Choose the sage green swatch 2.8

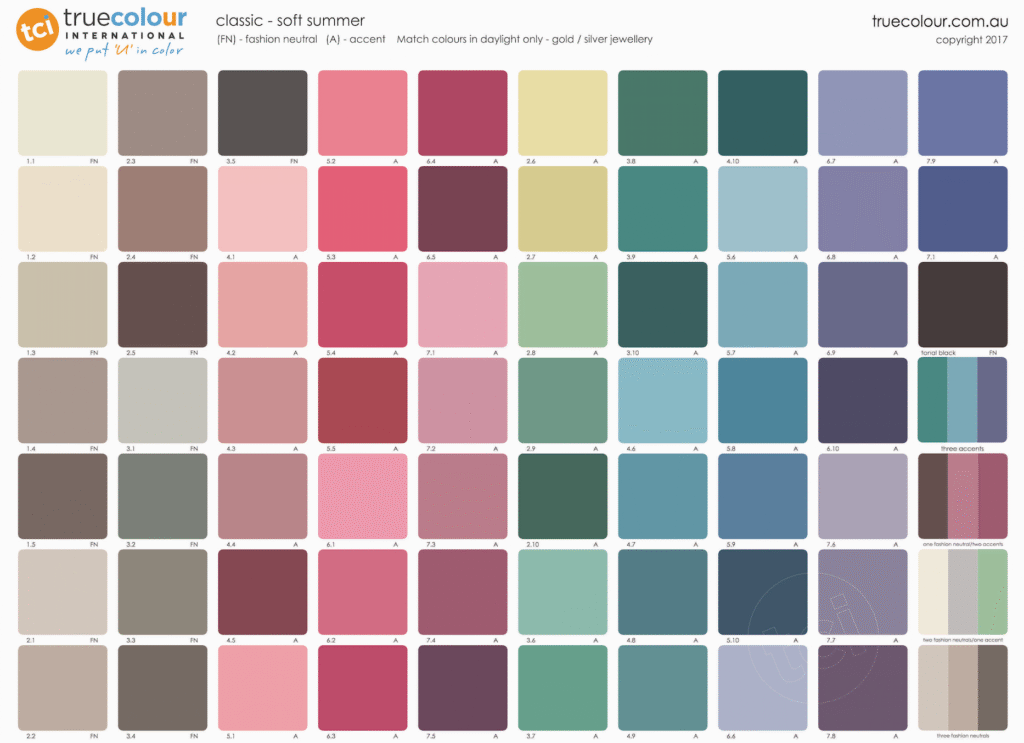click(x=562, y=304)
